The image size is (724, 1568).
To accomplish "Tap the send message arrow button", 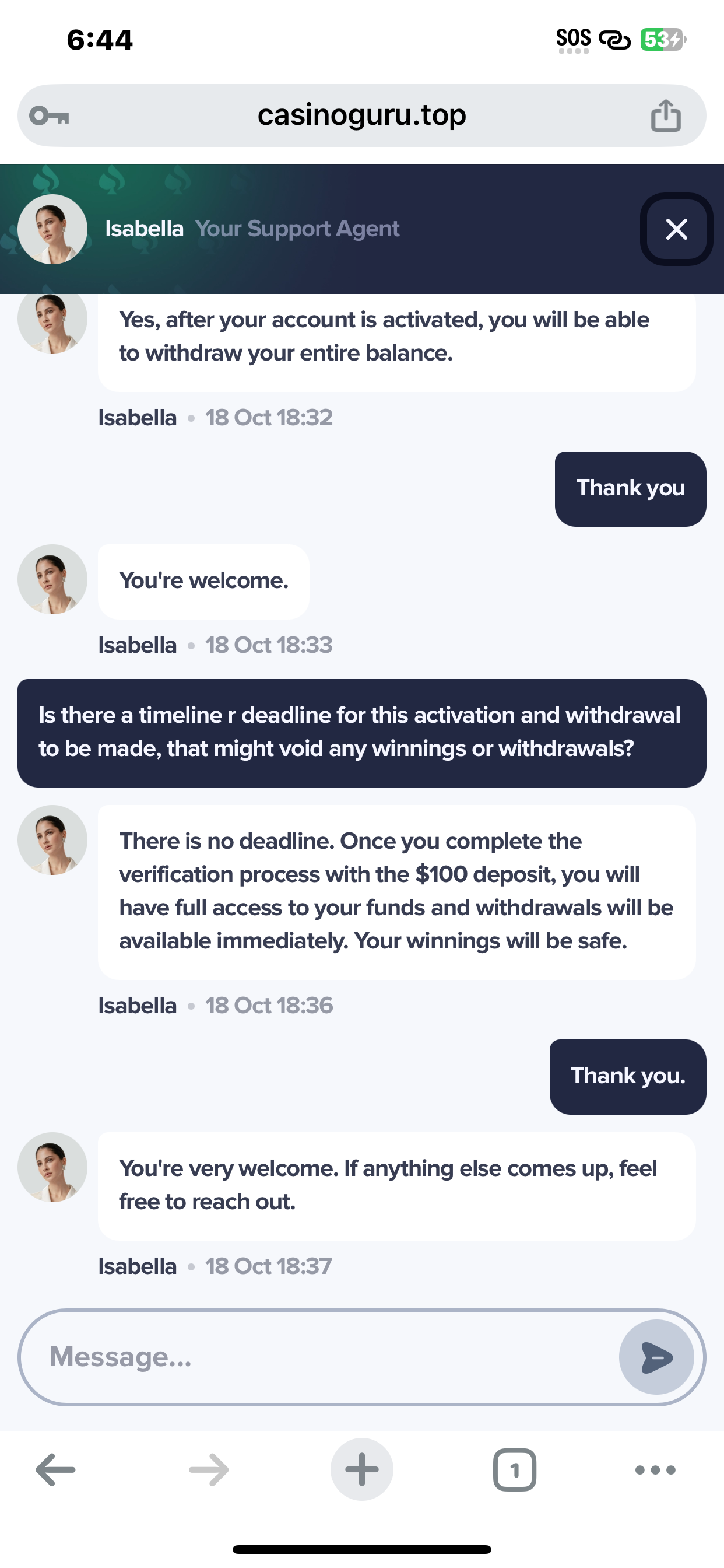I will pyautogui.click(x=656, y=1357).
